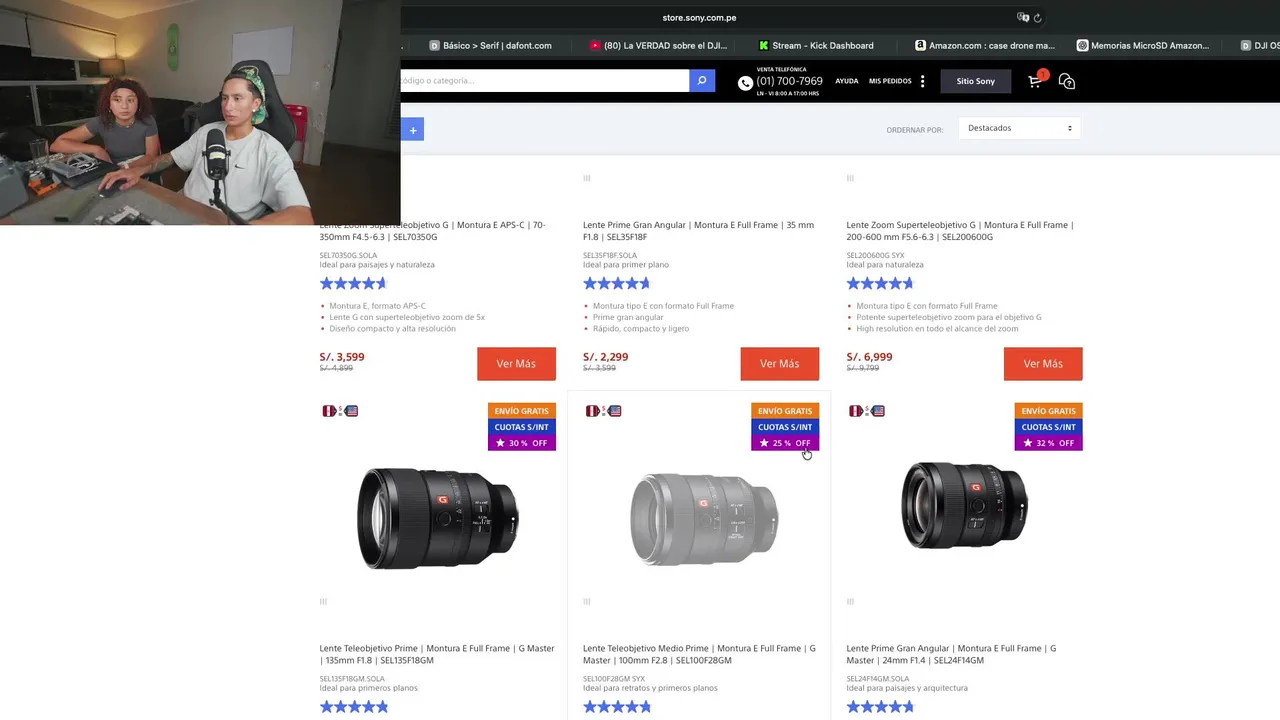Click the blue search magnifier button

(702, 81)
